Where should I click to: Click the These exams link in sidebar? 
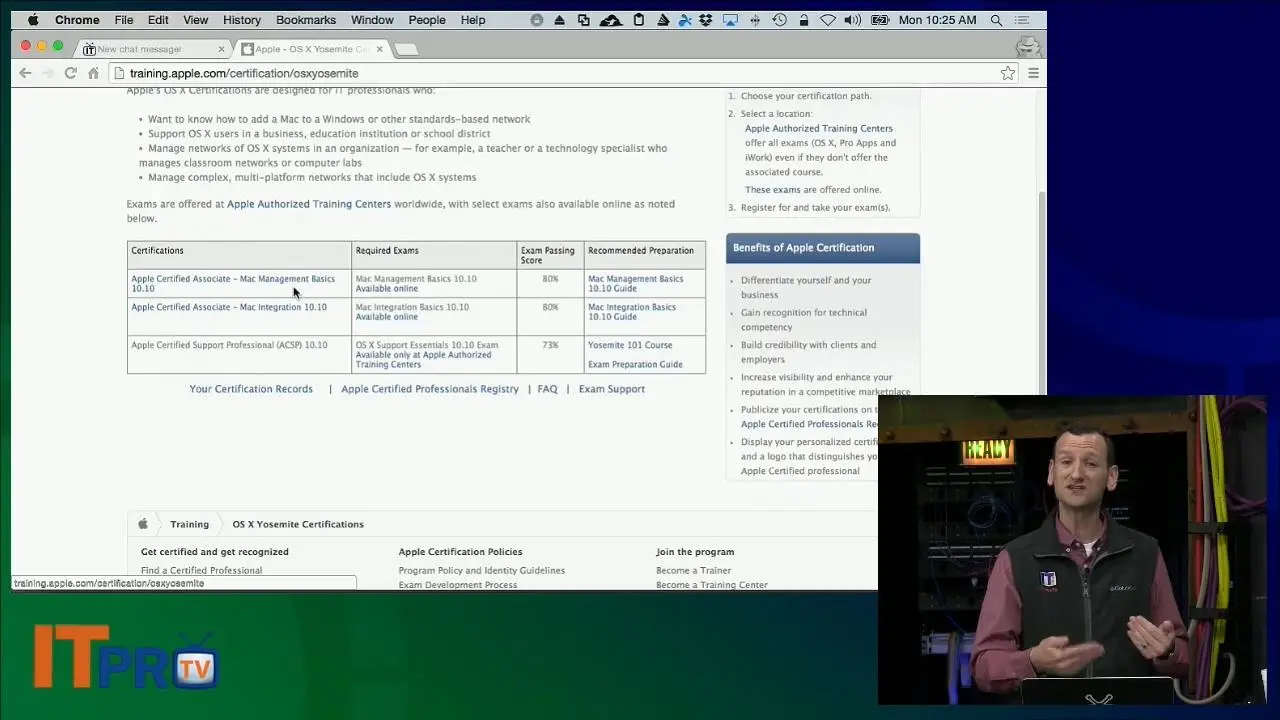click(773, 190)
